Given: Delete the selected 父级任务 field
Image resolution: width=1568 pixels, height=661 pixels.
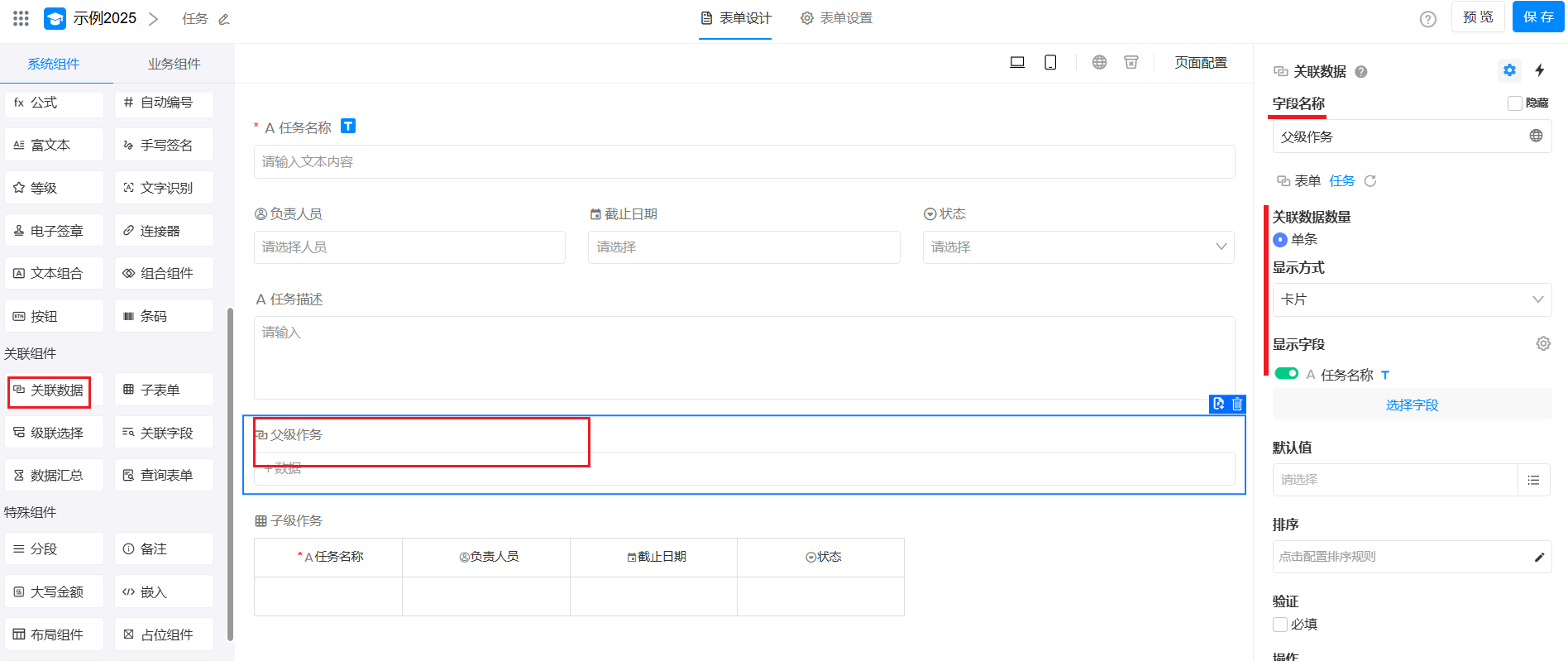Looking at the screenshot, I should (x=1237, y=404).
